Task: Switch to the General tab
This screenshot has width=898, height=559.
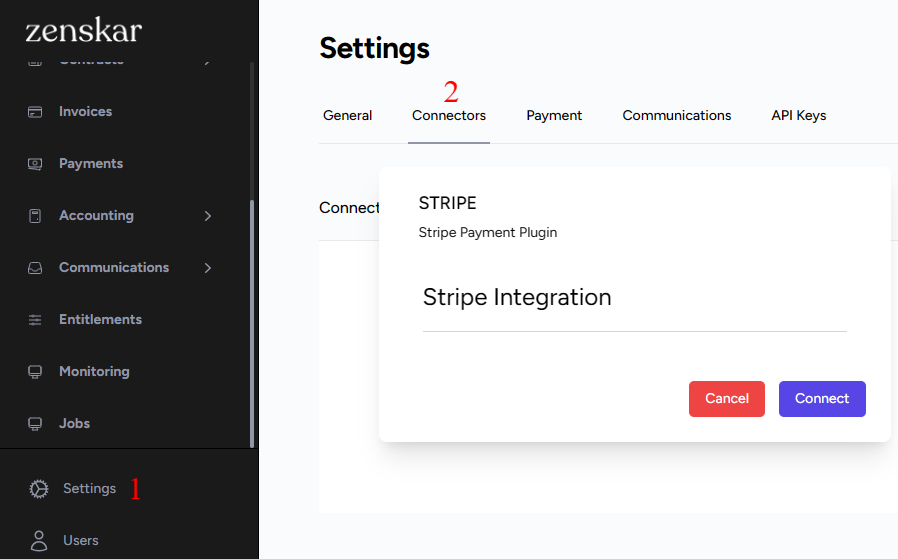Action: (x=348, y=116)
